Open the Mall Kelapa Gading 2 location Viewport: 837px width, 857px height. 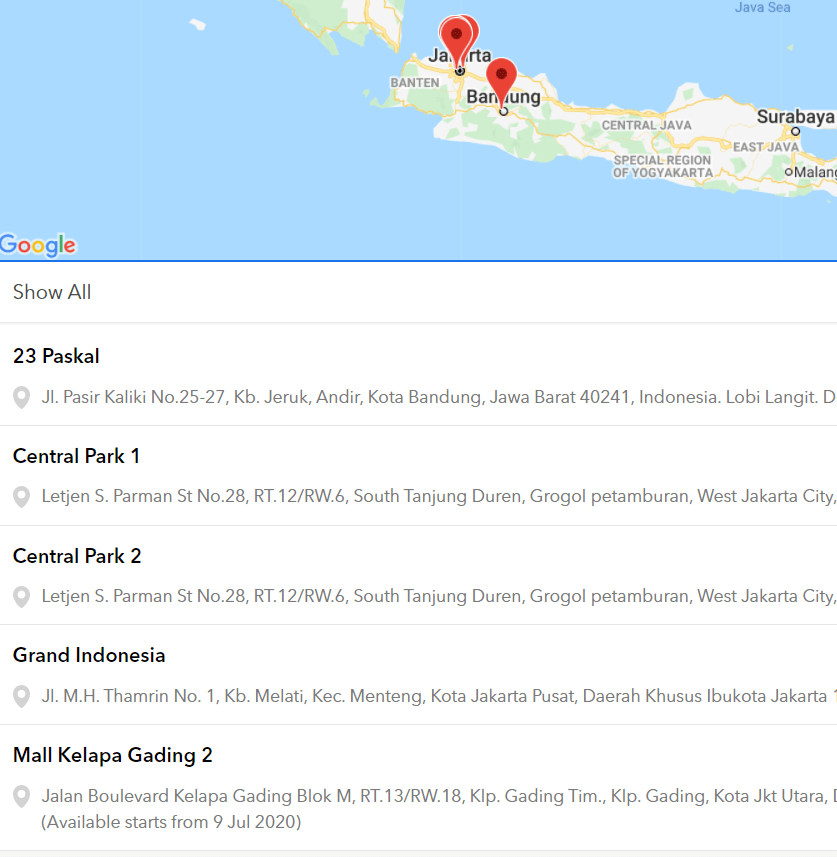click(x=113, y=755)
